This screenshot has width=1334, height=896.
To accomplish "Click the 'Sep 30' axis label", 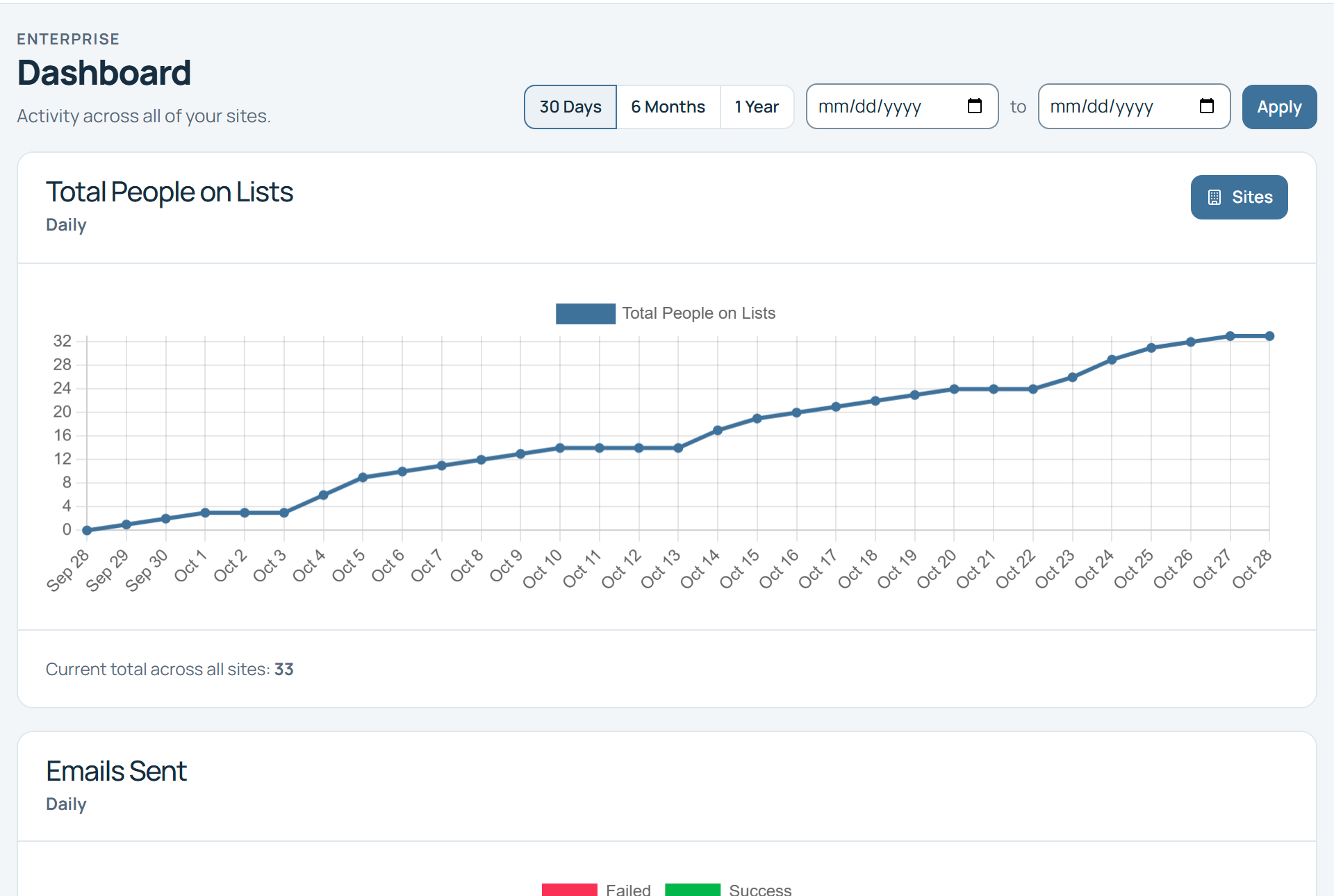I will coord(147,570).
